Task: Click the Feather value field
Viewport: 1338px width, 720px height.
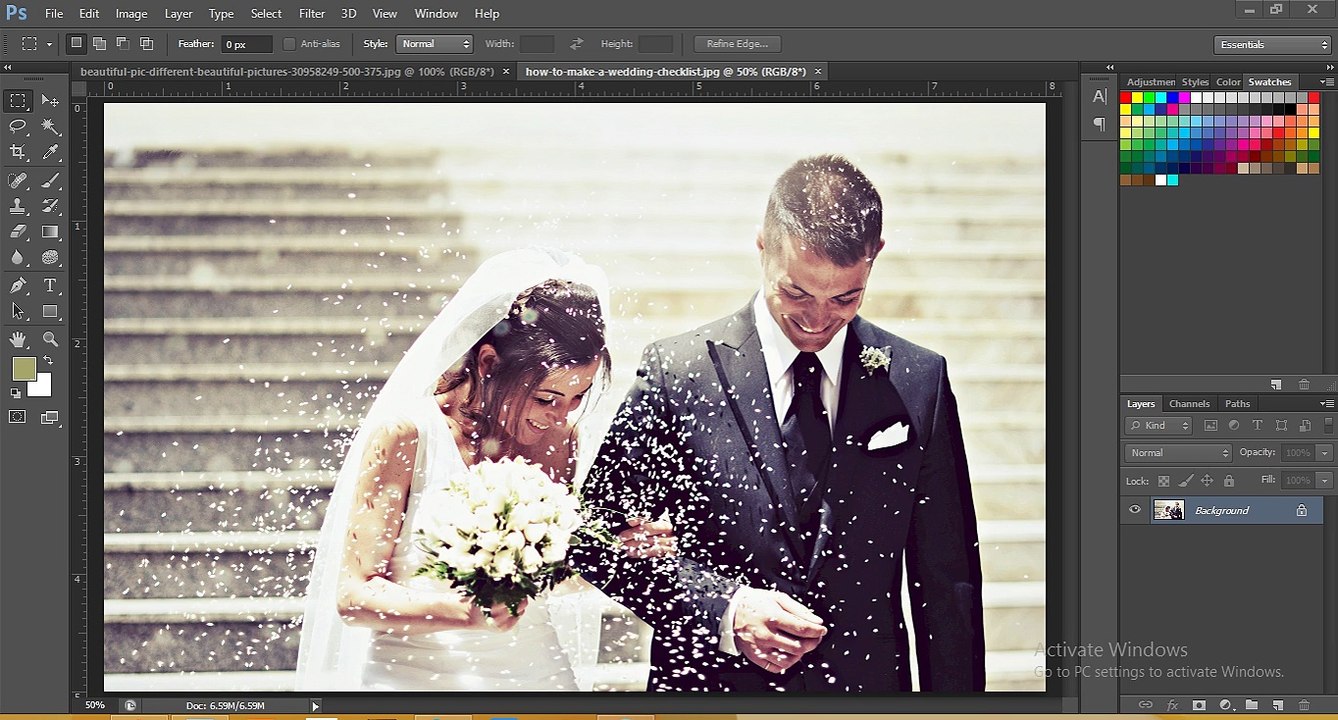Action: pyautogui.click(x=247, y=44)
